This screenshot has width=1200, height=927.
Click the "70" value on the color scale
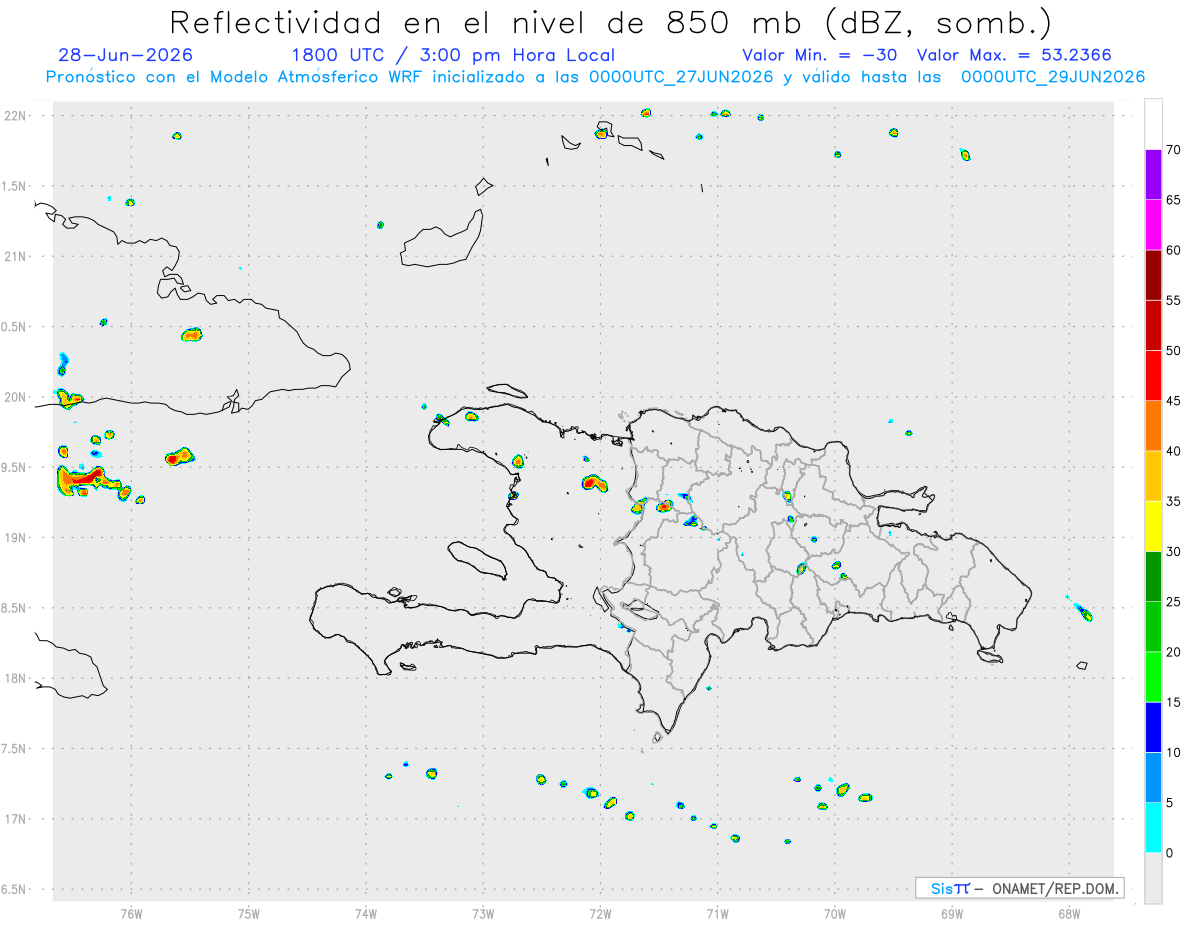click(x=1174, y=150)
